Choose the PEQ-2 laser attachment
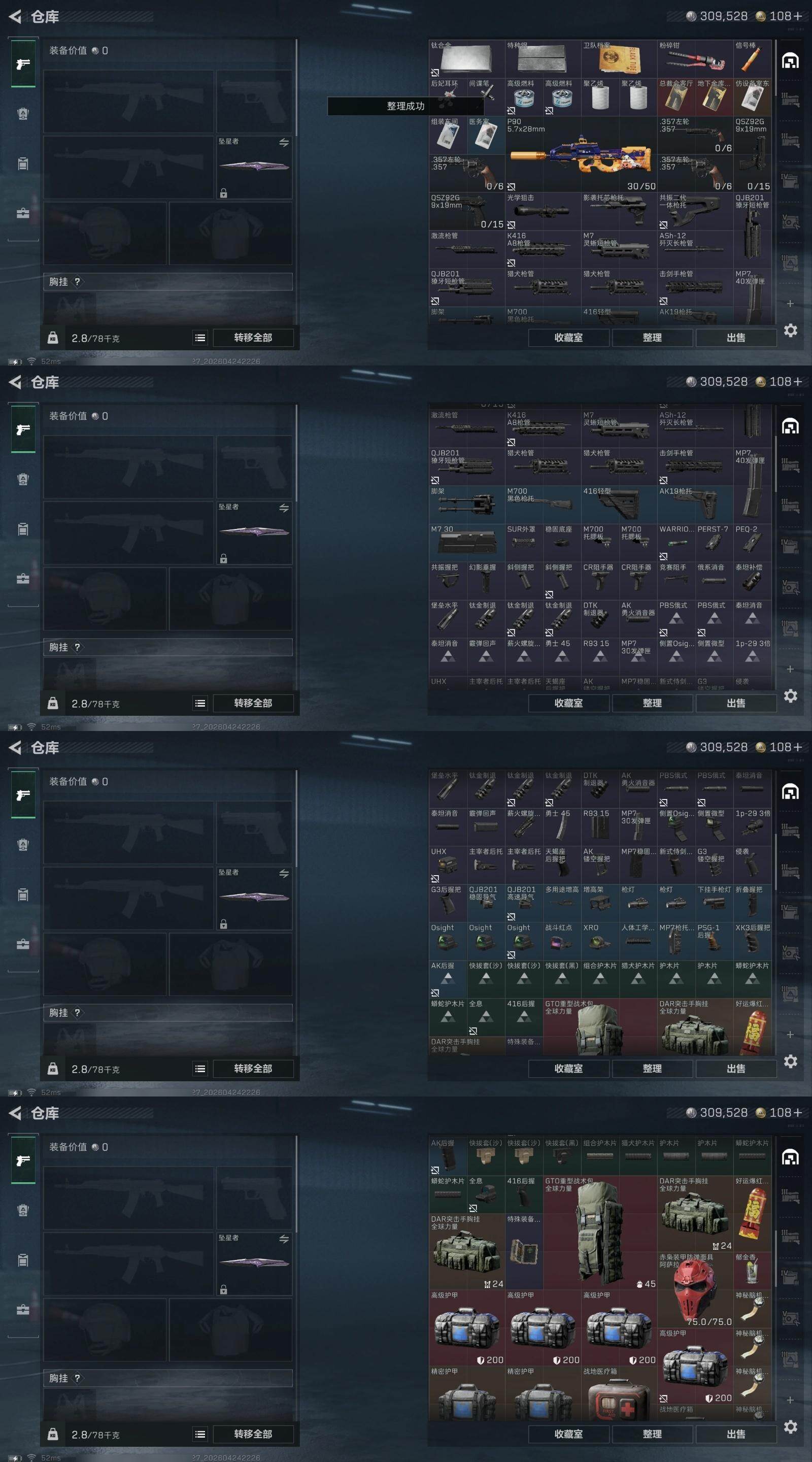Image resolution: width=812 pixels, height=1462 pixels. coord(753,543)
